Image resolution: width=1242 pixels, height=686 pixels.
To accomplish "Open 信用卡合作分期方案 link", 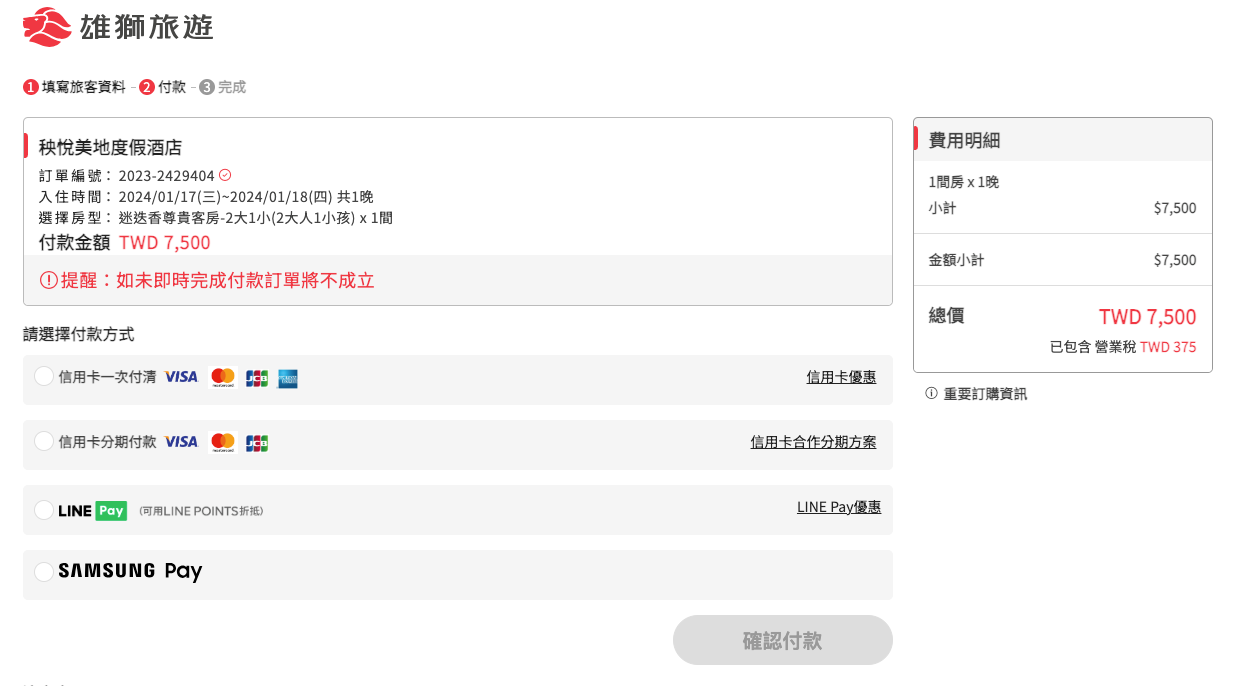I will click(x=813, y=442).
